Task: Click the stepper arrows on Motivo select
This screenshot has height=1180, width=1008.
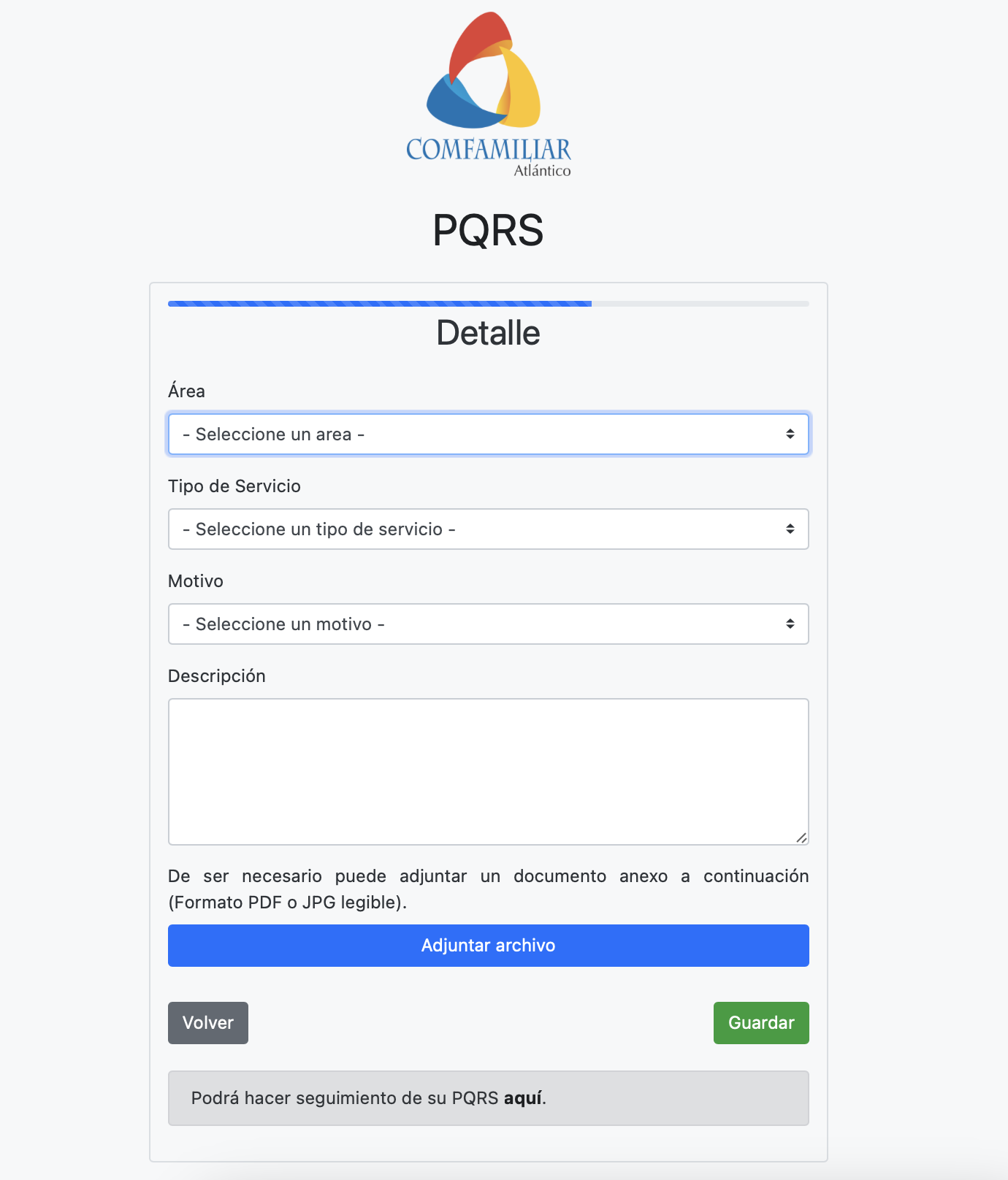Action: (x=789, y=624)
